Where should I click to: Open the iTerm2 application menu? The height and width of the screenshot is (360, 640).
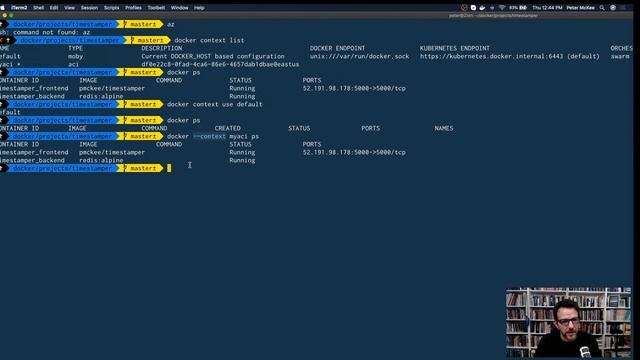[x=19, y=7]
